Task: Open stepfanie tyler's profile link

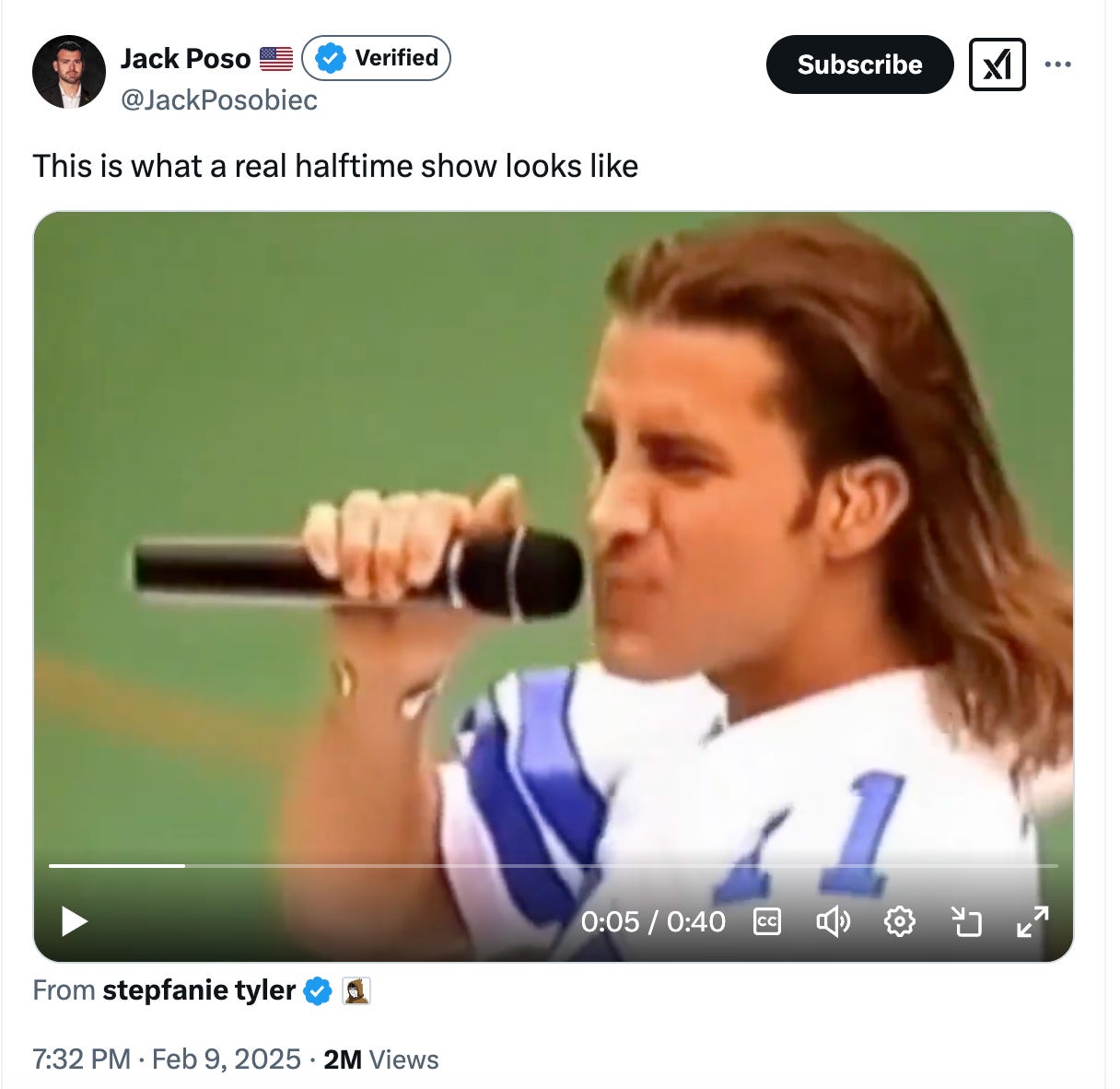Action: coord(196,990)
